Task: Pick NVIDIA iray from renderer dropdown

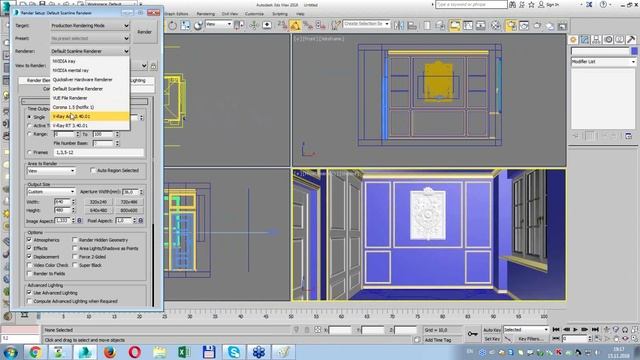Action: click(x=90, y=61)
